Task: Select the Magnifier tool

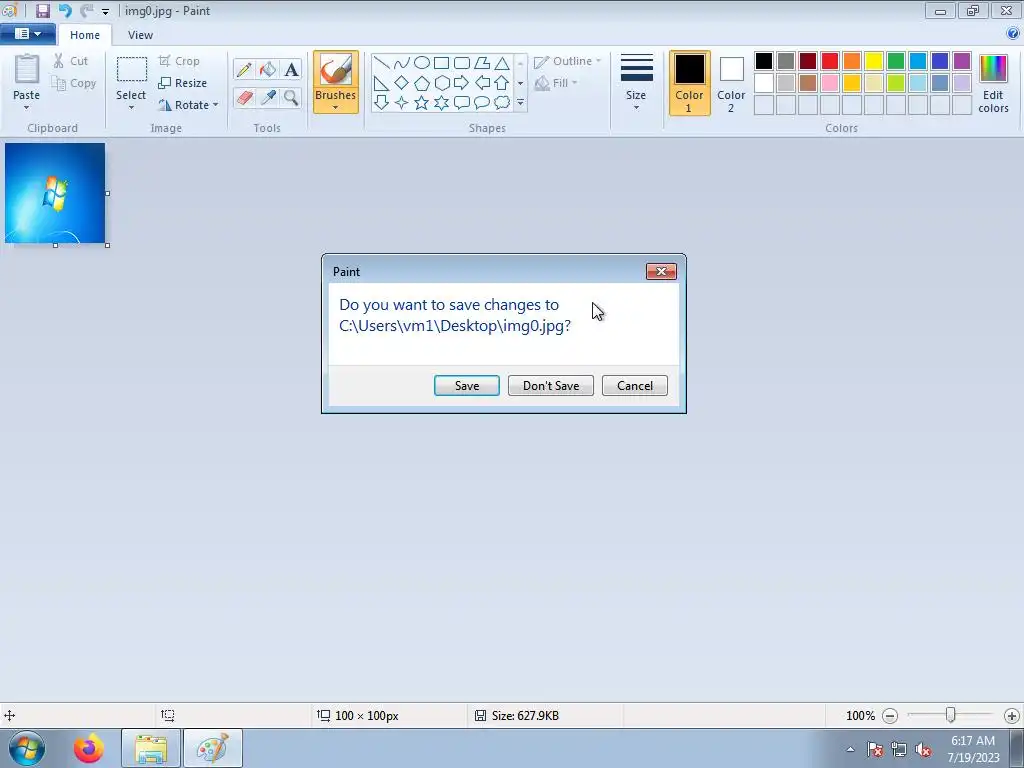Action: point(291,98)
